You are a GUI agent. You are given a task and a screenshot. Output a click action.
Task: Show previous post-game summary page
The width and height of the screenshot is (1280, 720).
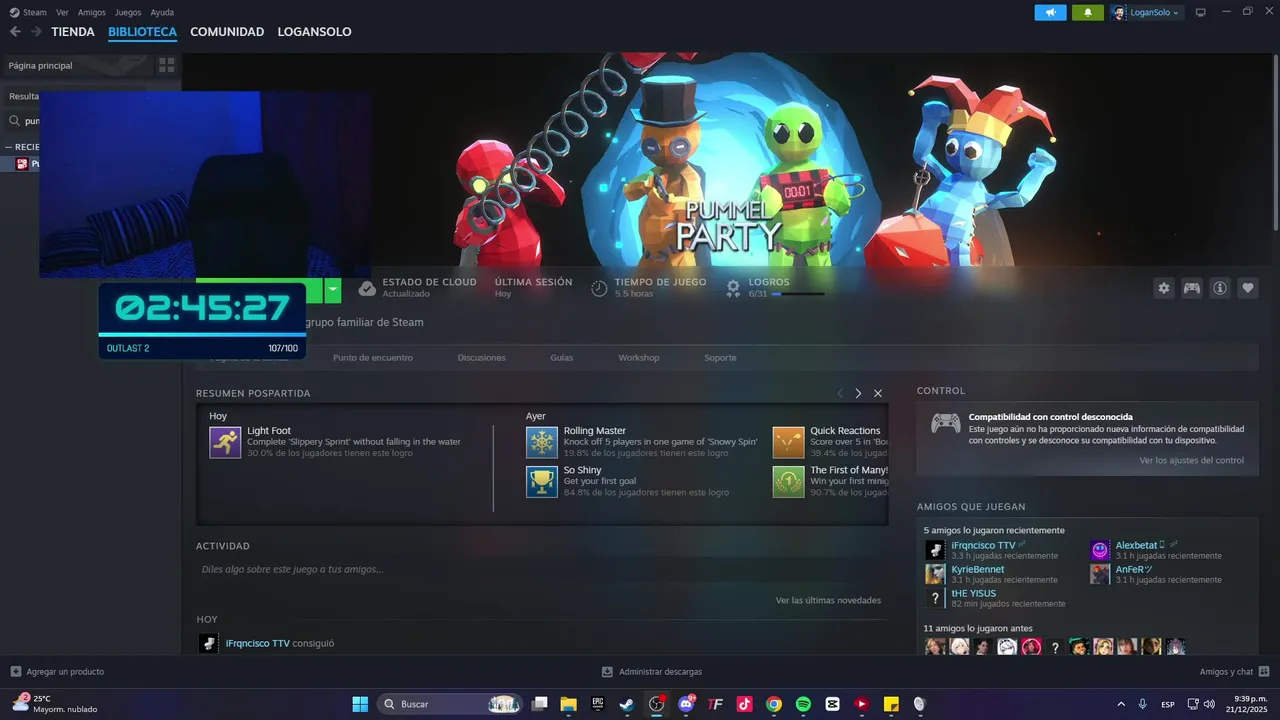click(840, 393)
